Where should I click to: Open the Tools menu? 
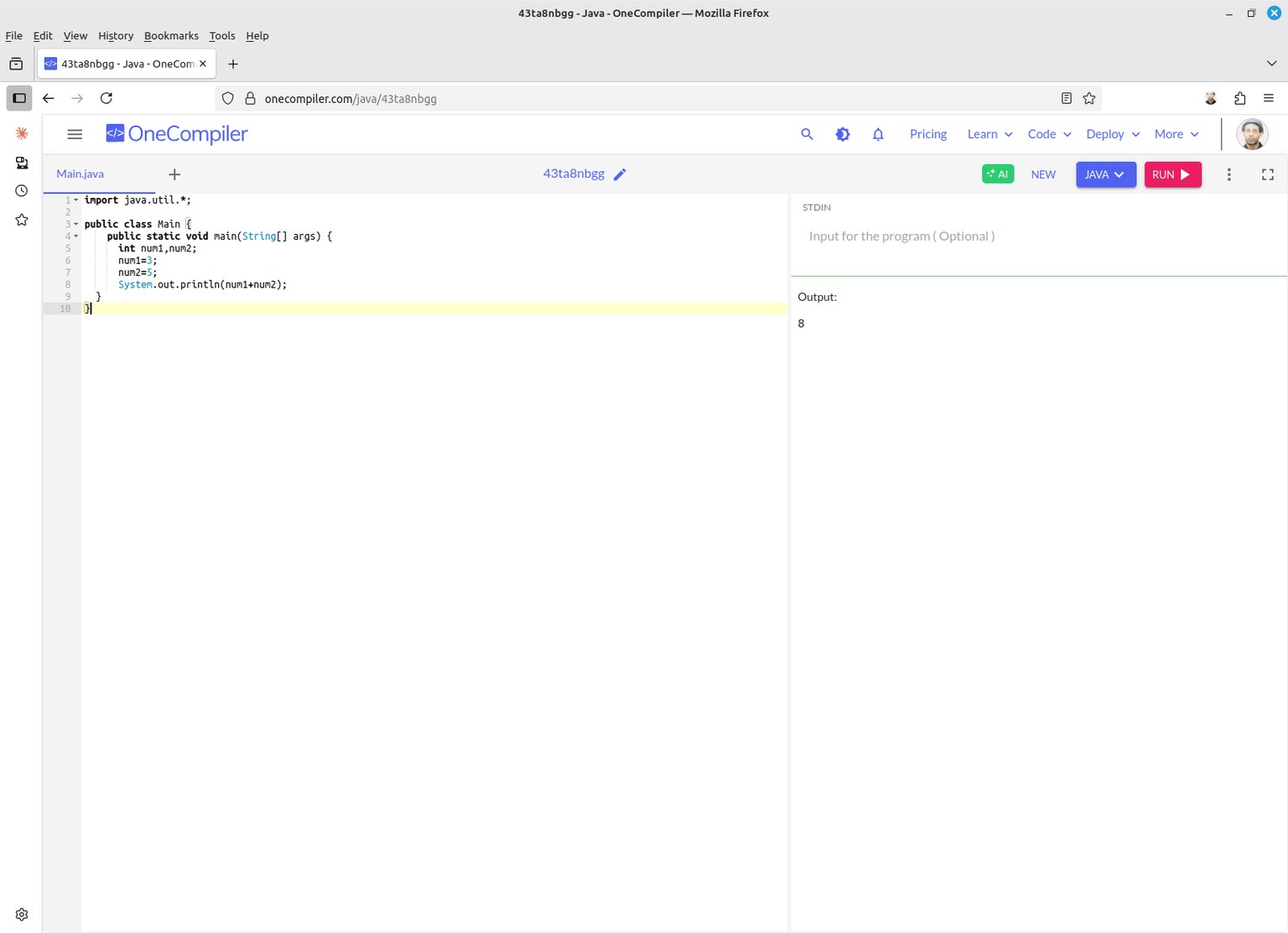[x=222, y=36]
